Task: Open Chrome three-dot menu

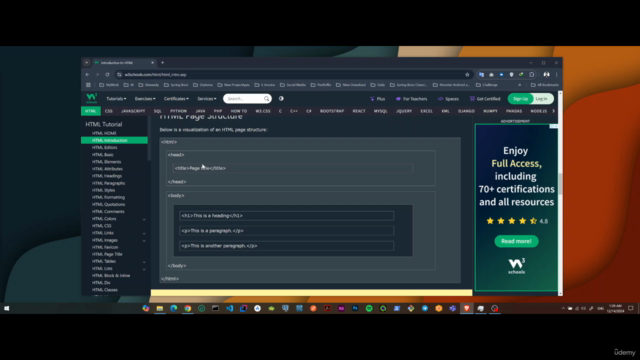Action: click(x=556, y=75)
